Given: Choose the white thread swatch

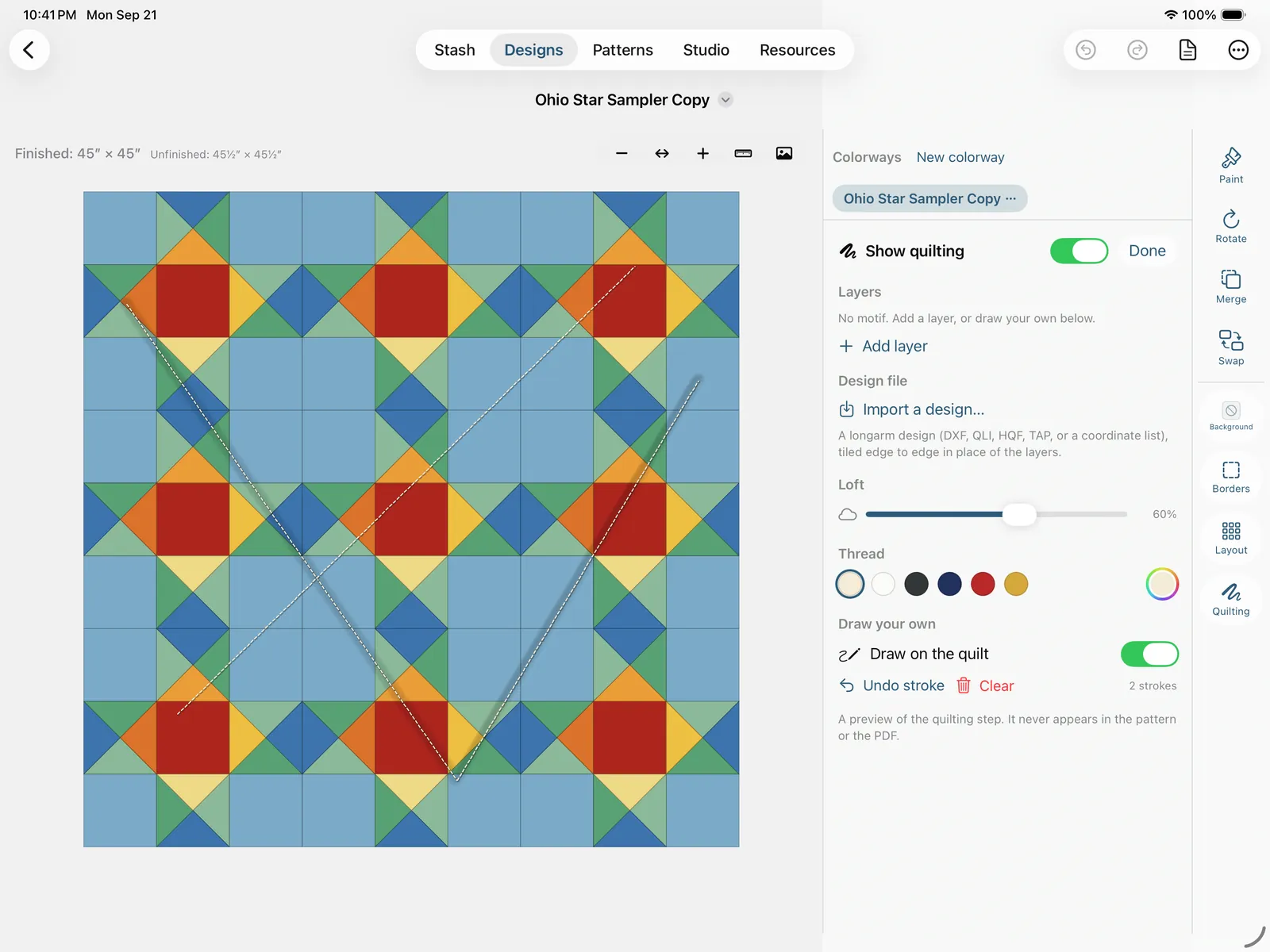Looking at the screenshot, I should click(883, 584).
